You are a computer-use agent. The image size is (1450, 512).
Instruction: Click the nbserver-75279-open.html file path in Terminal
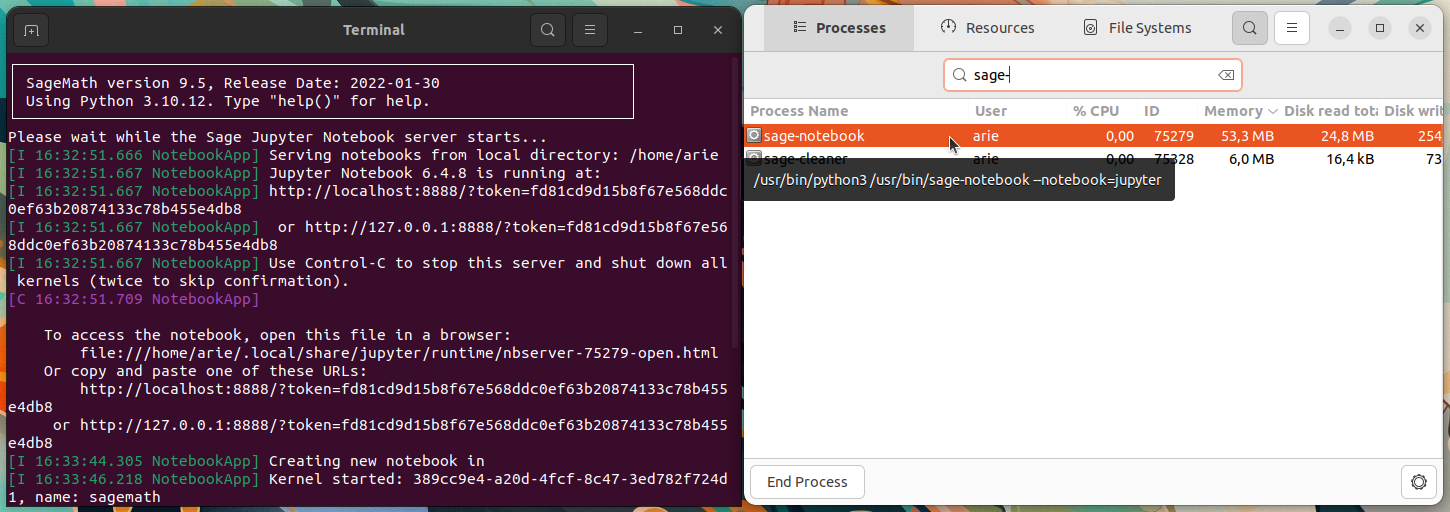[x=399, y=353]
